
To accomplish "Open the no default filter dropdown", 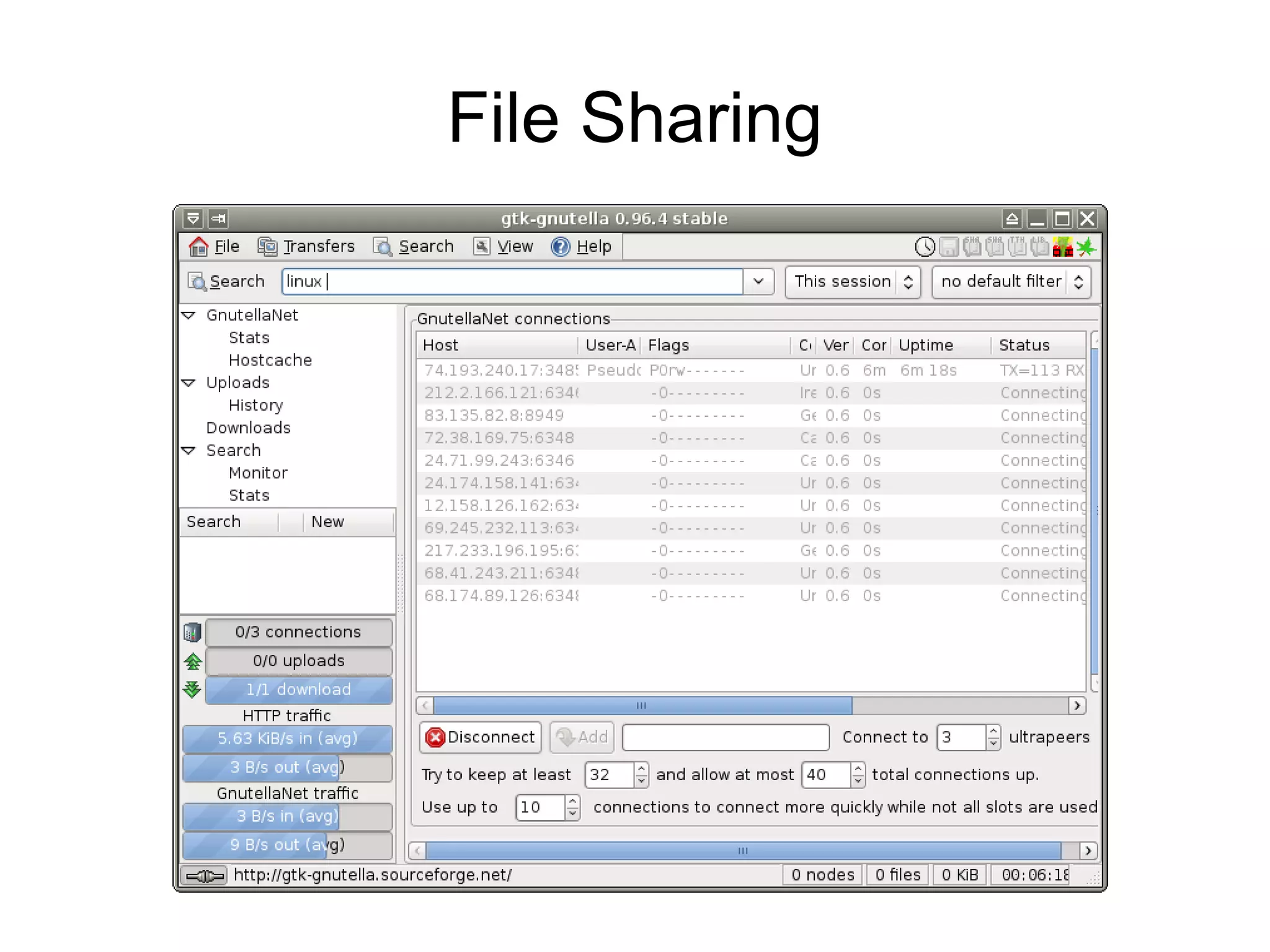I will (x=1011, y=282).
